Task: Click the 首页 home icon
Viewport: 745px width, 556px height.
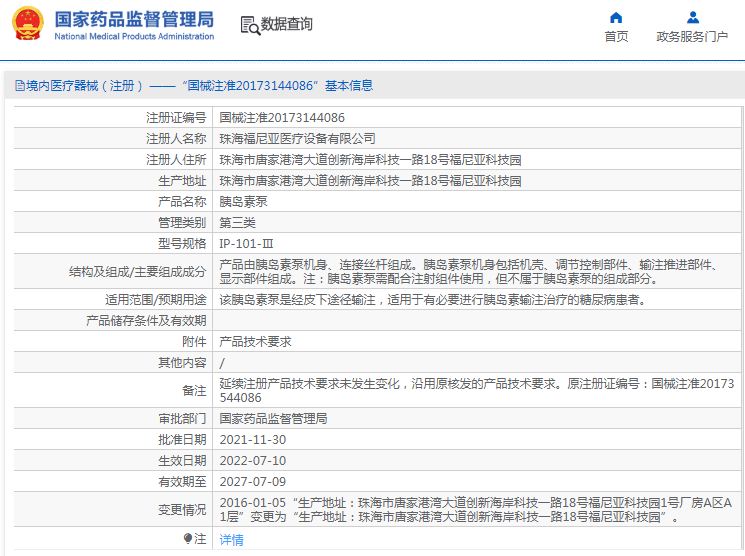Action: [616, 18]
